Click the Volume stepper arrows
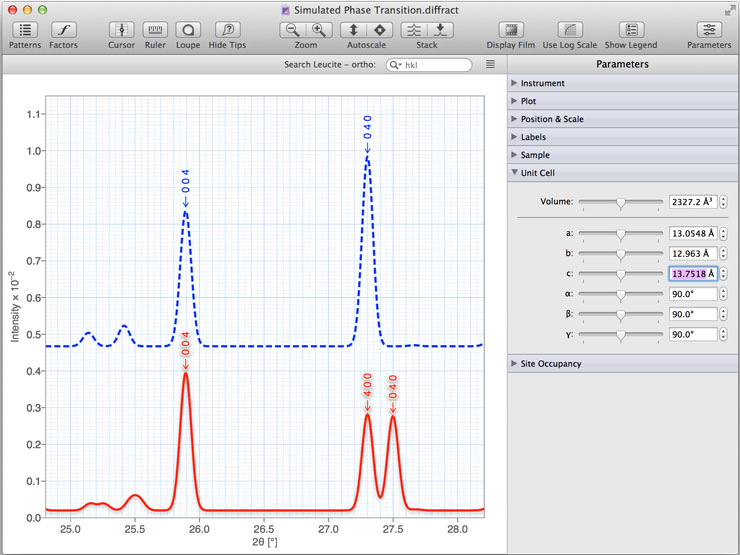 pos(723,202)
